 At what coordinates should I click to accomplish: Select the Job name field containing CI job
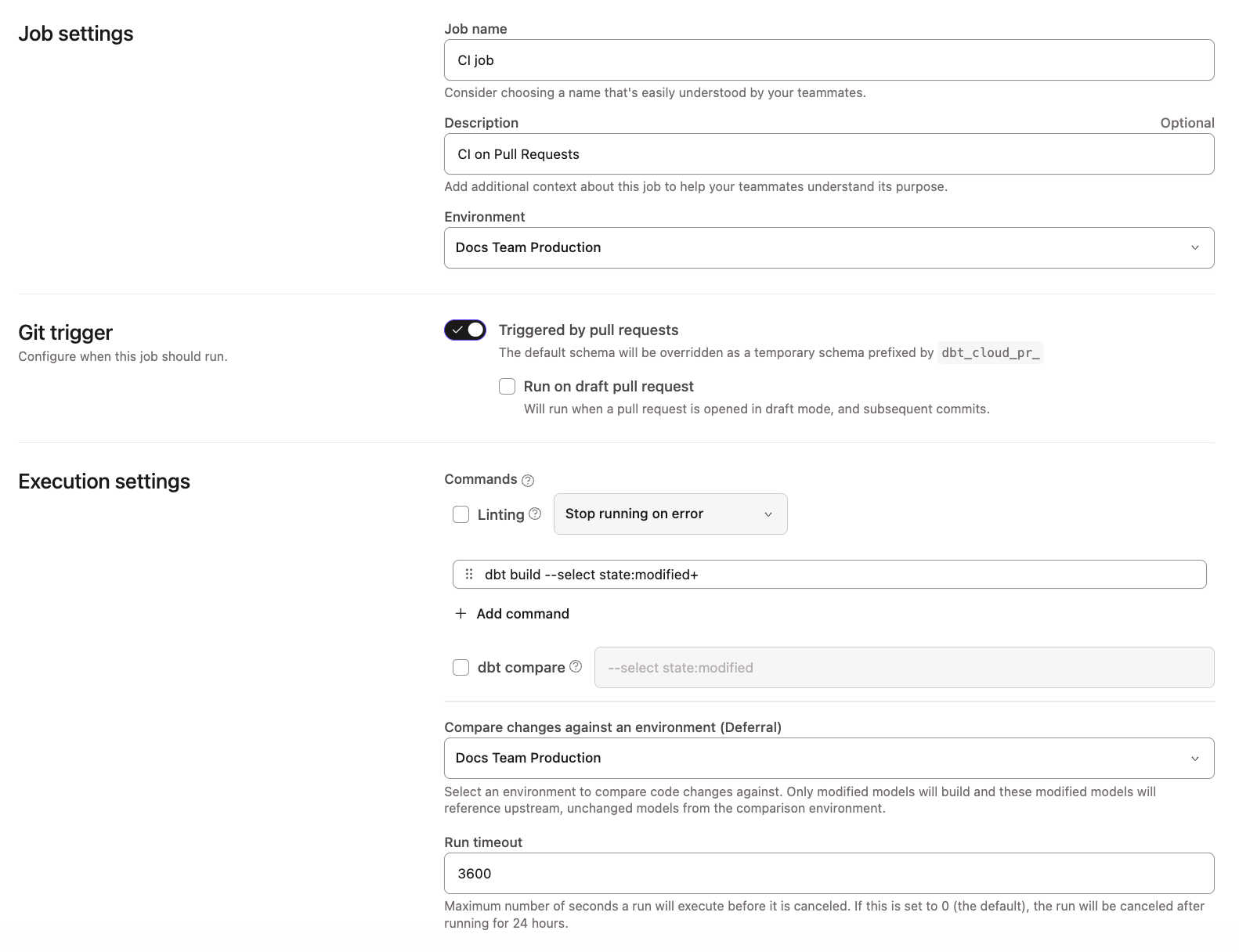829,59
